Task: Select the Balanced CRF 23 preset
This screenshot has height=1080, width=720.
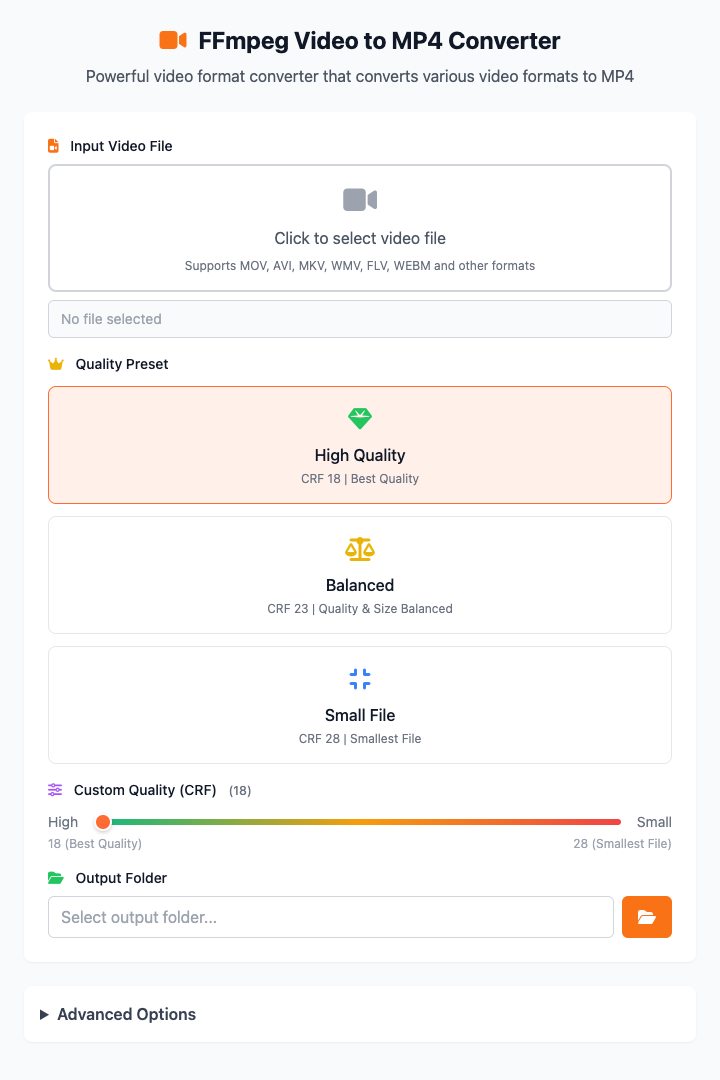Action: point(360,575)
